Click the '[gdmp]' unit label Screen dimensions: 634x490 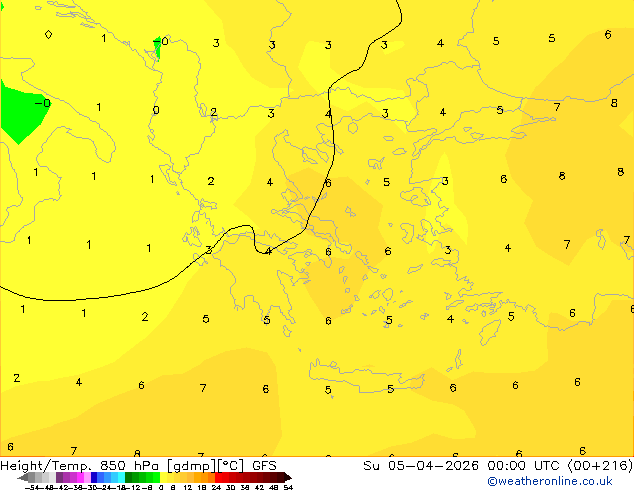192,466
